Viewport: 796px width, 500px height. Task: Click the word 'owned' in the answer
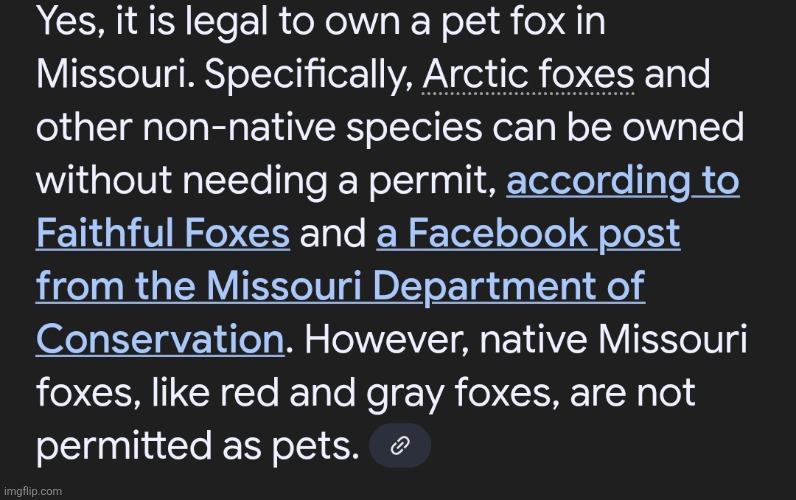click(x=683, y=127)
